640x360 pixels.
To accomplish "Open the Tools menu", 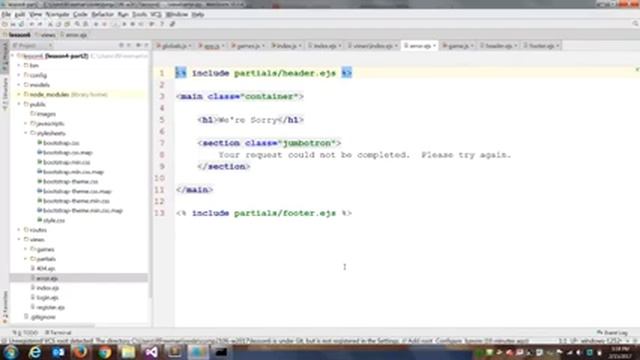I will (x=139, y=14).
